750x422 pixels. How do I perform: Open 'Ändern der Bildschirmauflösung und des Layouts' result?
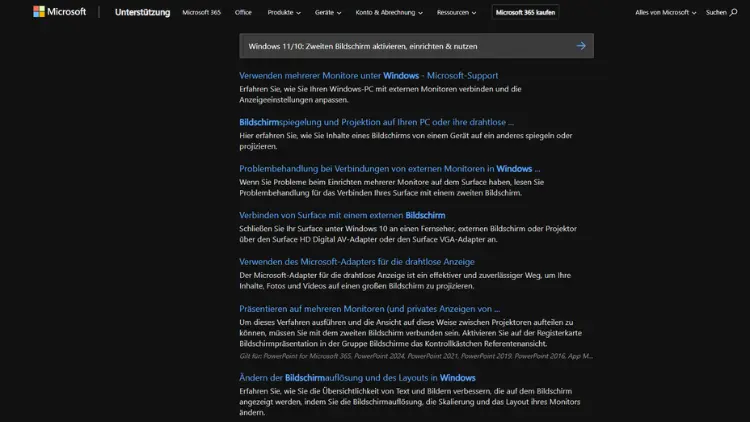pyautogui.click(x=357, y=378)
